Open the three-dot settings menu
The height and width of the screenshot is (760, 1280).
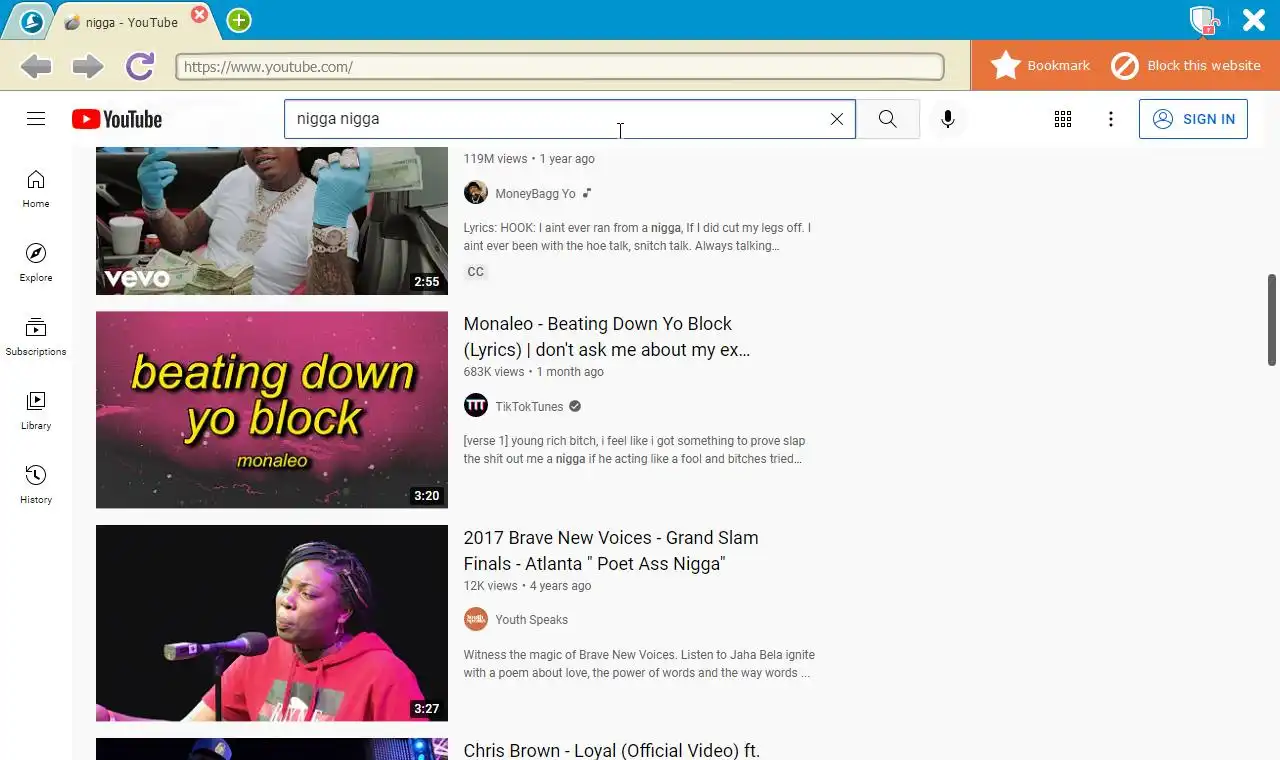tap(1110, 119)
